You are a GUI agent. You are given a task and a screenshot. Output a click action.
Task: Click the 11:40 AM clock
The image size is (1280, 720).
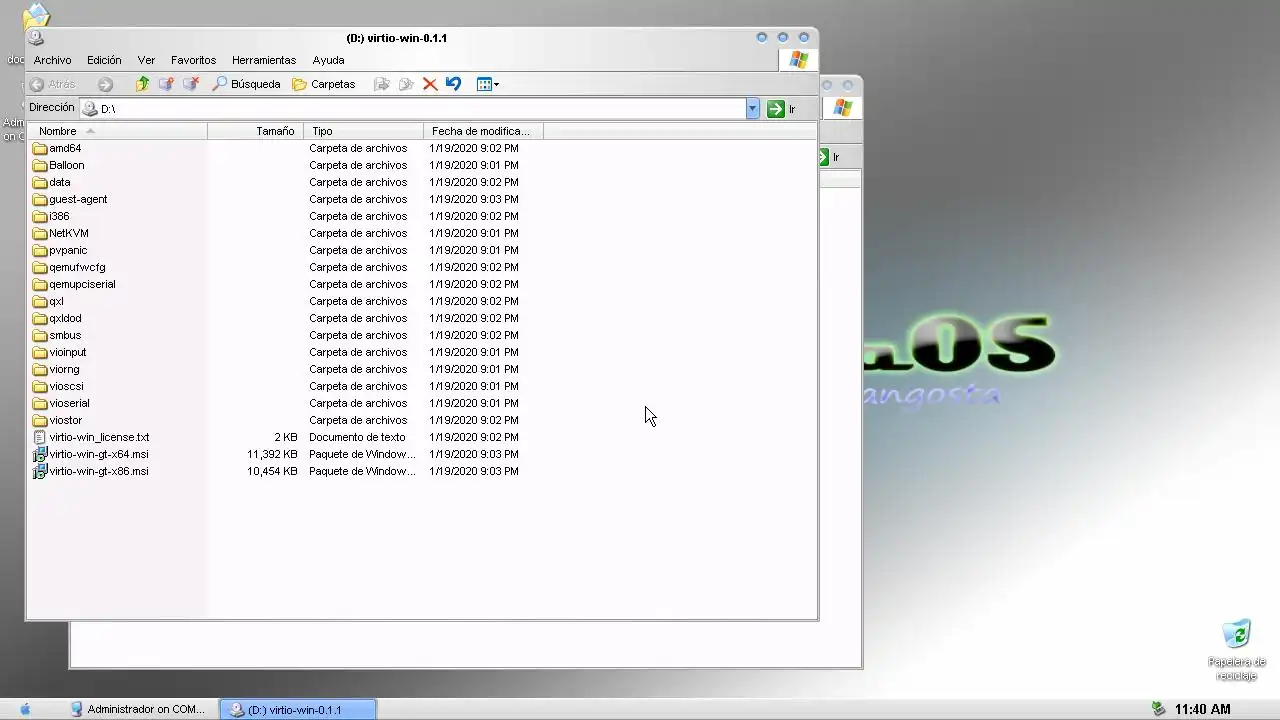[x=1203, y=709]
